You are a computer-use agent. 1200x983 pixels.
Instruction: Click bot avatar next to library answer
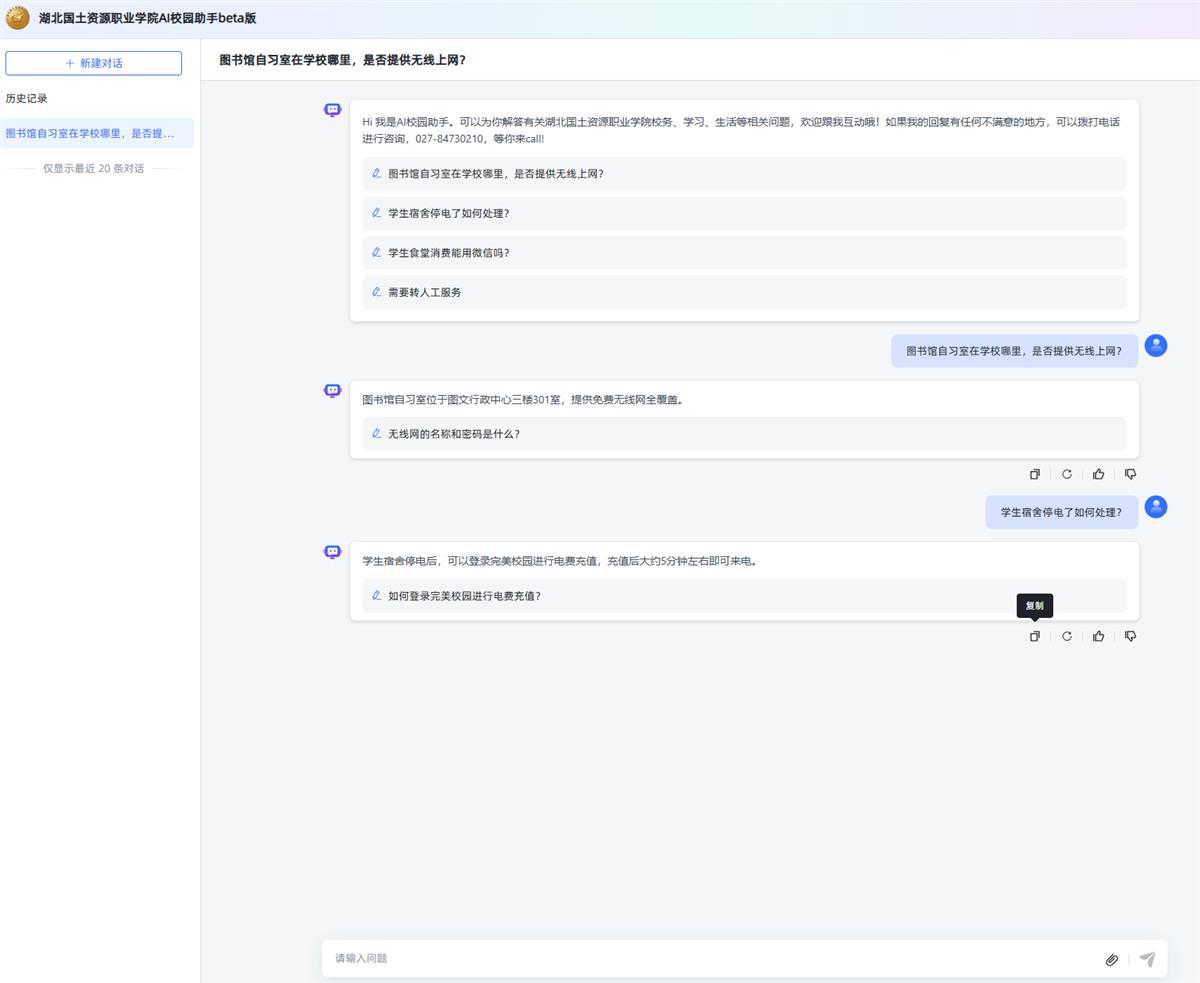333,390
